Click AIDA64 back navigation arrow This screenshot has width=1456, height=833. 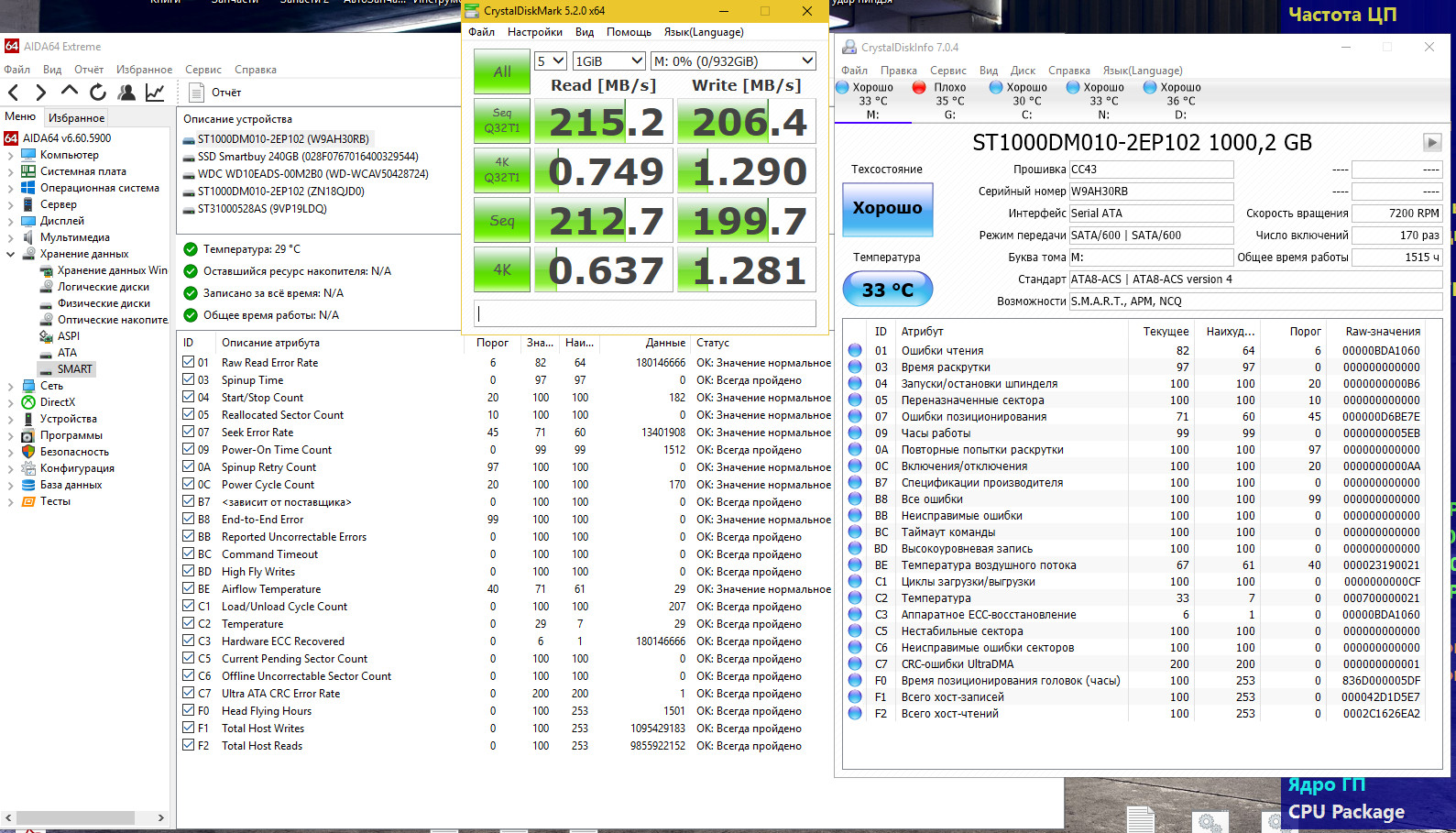click(14, 93)
